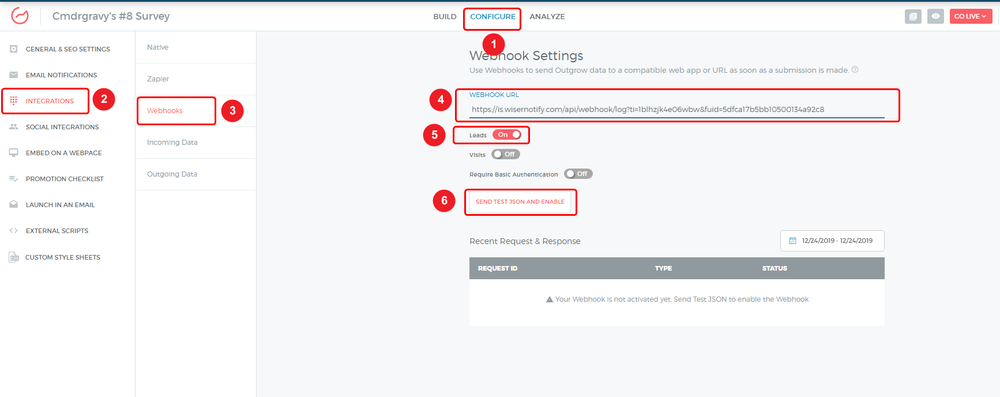1000x397 pixels.
Task: Turn off the Leads toggle
Action: click(506, 135)
